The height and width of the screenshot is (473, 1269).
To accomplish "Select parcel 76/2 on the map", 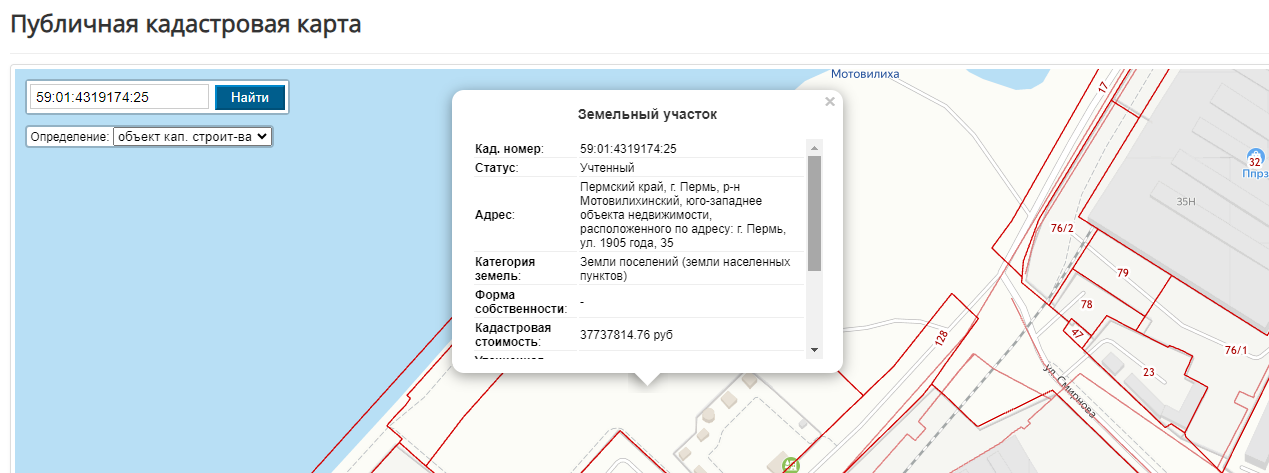I will (x=1061, y=228).
